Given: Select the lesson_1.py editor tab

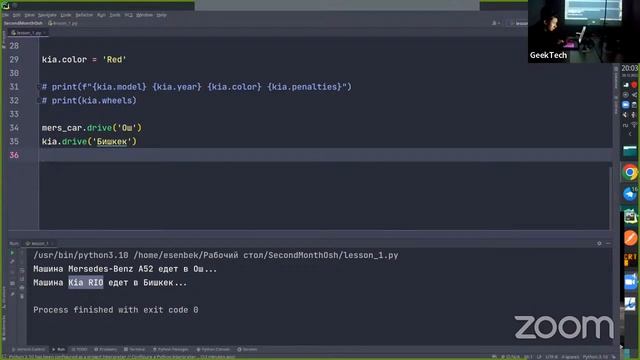Looking at the screenshot, I should (28, 33).
